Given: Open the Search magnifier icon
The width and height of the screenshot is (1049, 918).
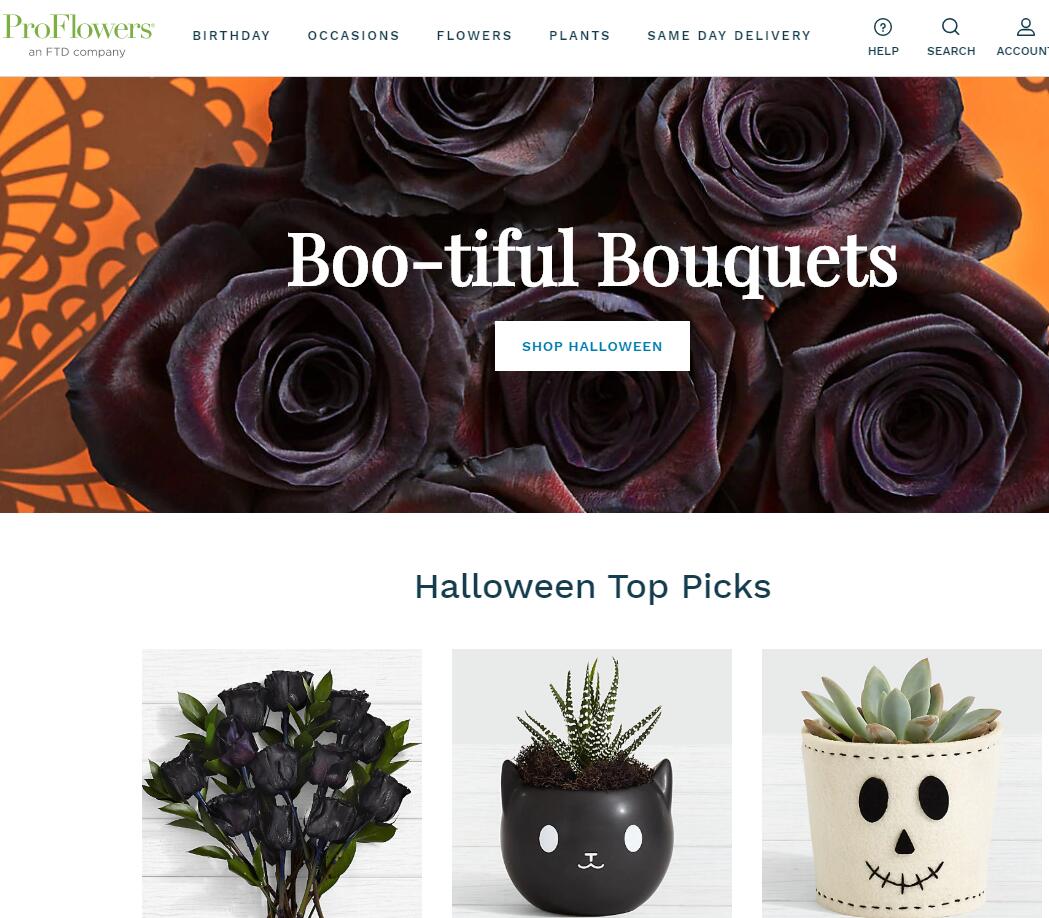Looking at the screenshot, I should pos(951,27).
